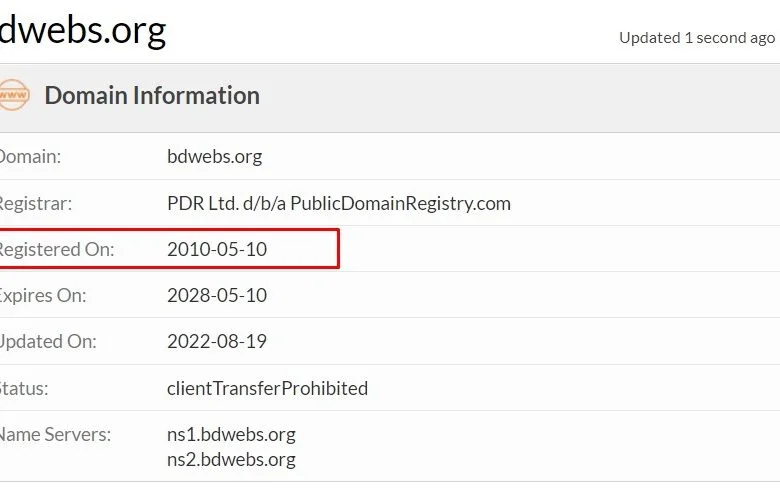Click the 2028-05-10 expiry date
This screenshot has height=493, width=780.
[x=217, y=296]
